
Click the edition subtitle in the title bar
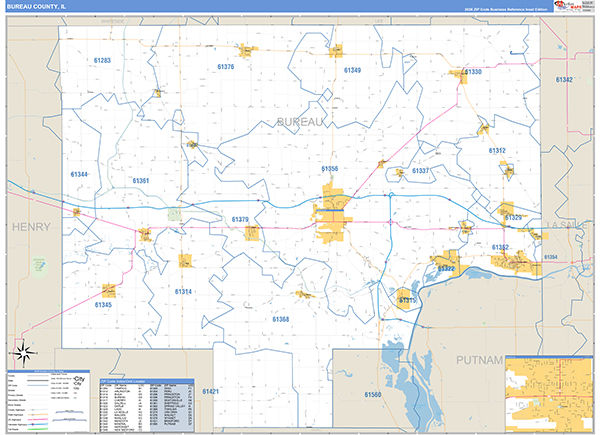coord(505,9)
